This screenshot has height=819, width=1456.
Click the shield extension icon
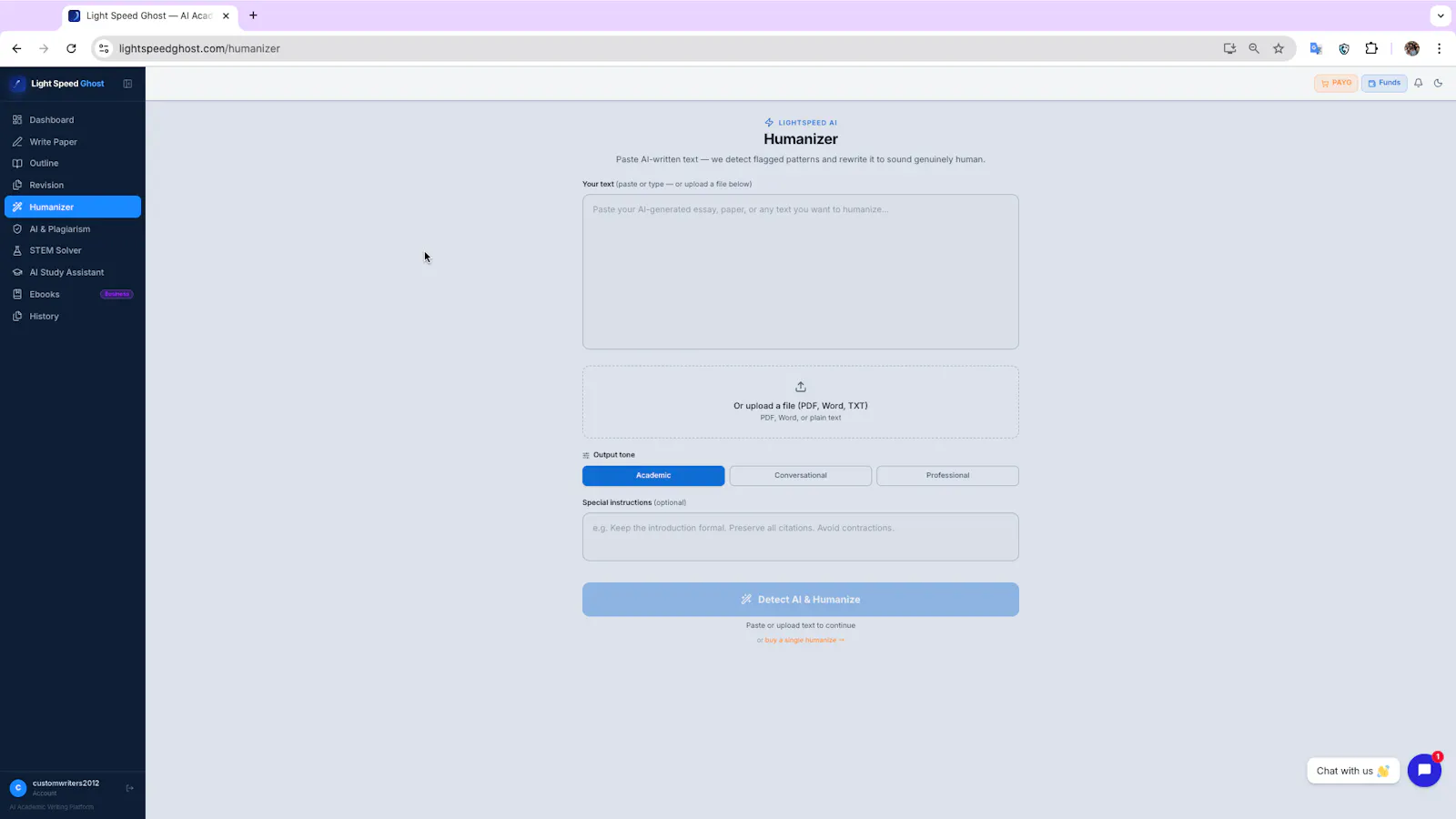point(1344,48)
